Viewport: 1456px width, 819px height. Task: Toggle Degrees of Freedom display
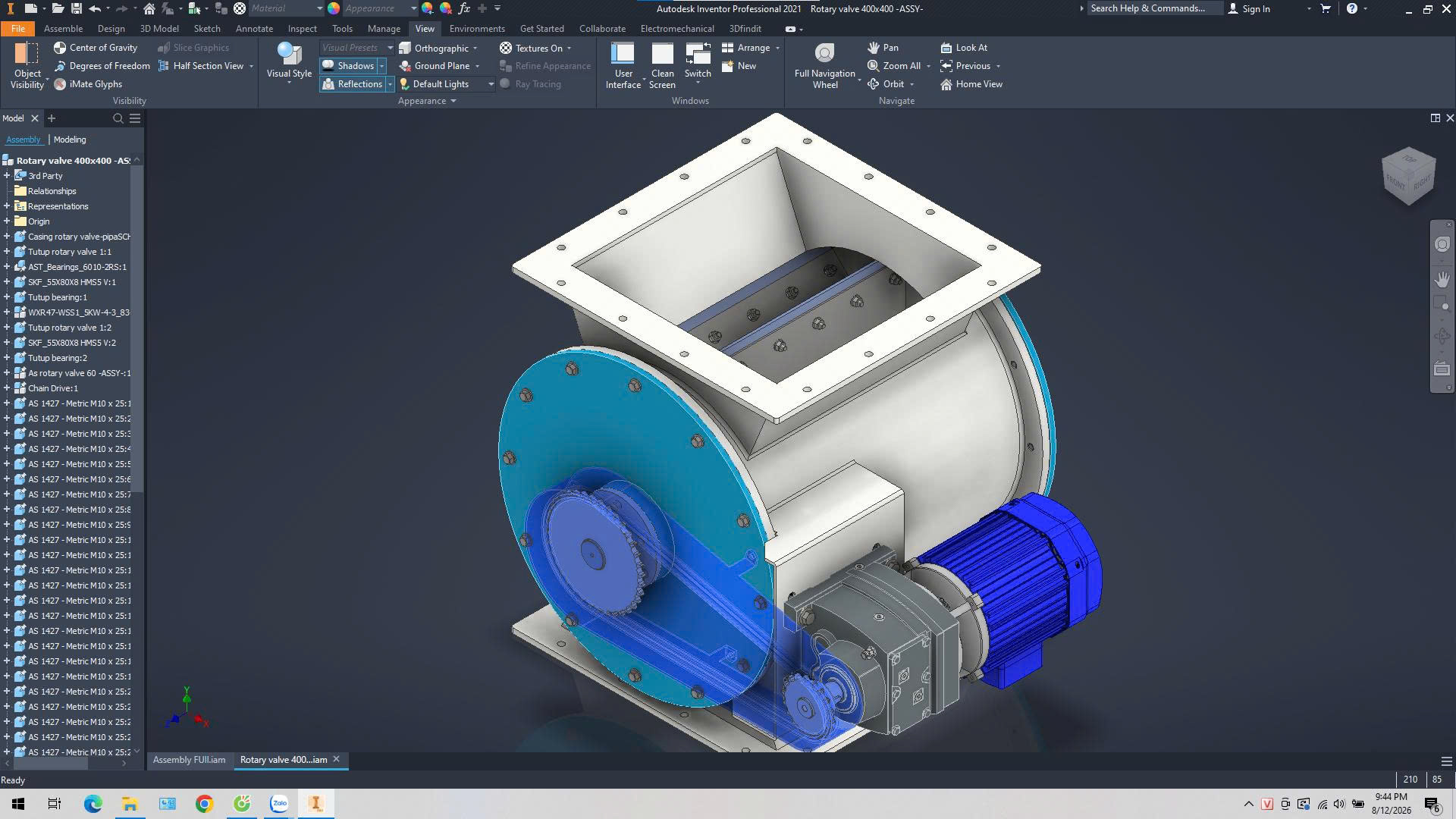point(102,66)
